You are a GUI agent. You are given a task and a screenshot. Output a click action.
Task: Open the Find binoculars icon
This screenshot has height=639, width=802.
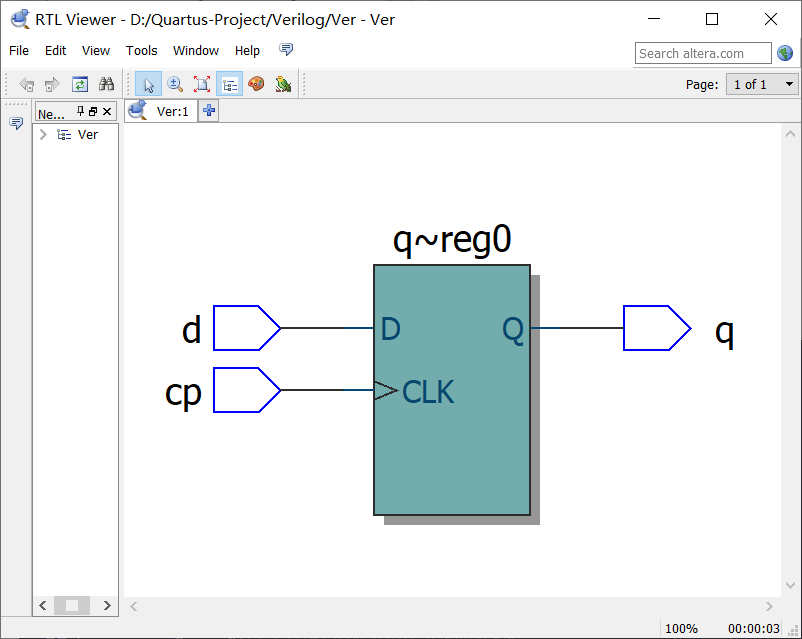pos(107,84)
